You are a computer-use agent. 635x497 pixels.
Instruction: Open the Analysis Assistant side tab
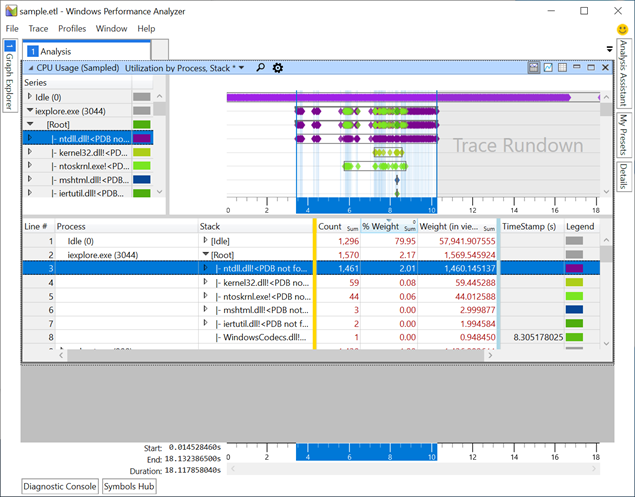(x=623, y=75)
